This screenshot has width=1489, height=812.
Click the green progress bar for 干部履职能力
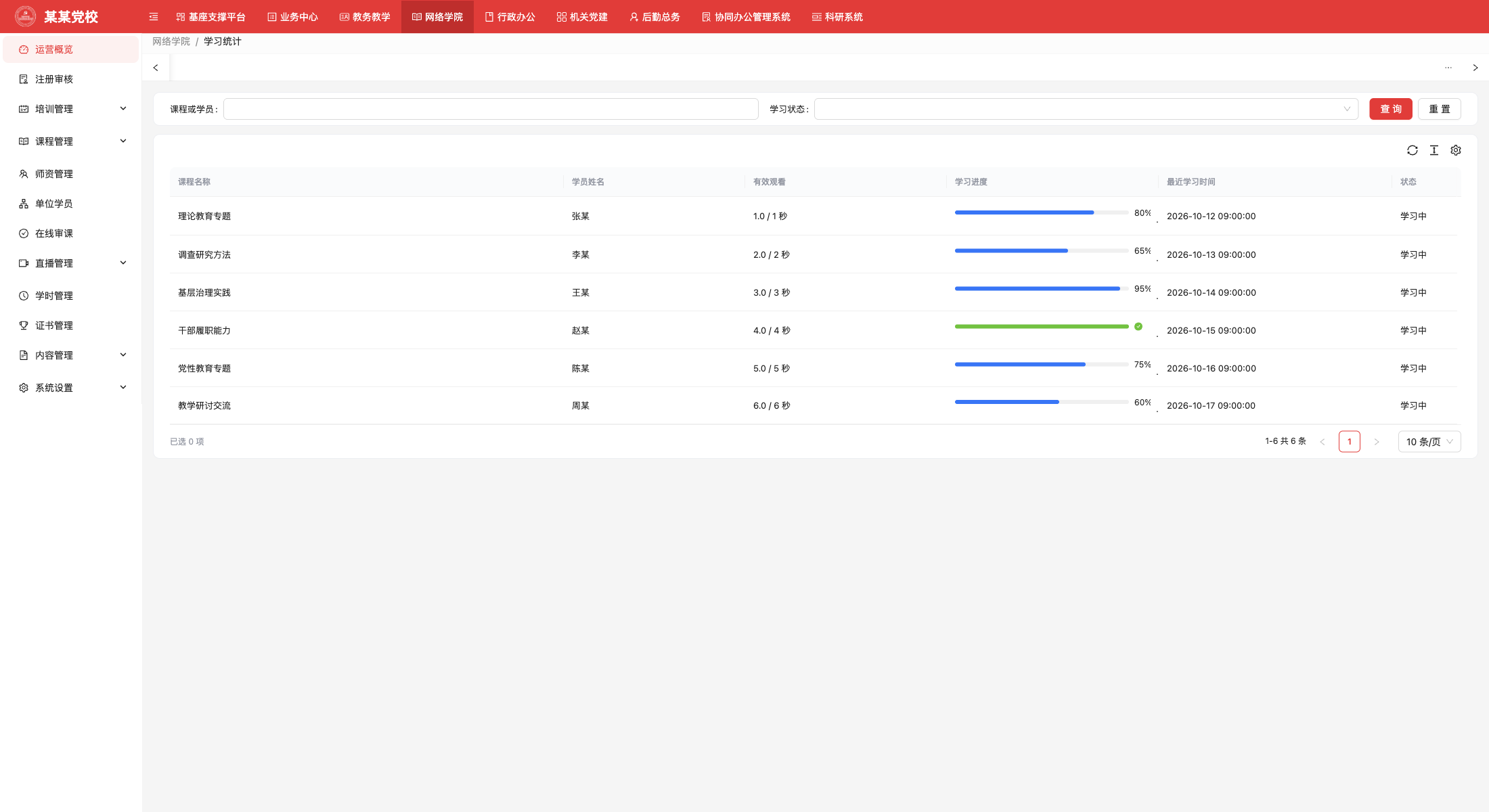pyautogui.click(x=1041, y=327)
